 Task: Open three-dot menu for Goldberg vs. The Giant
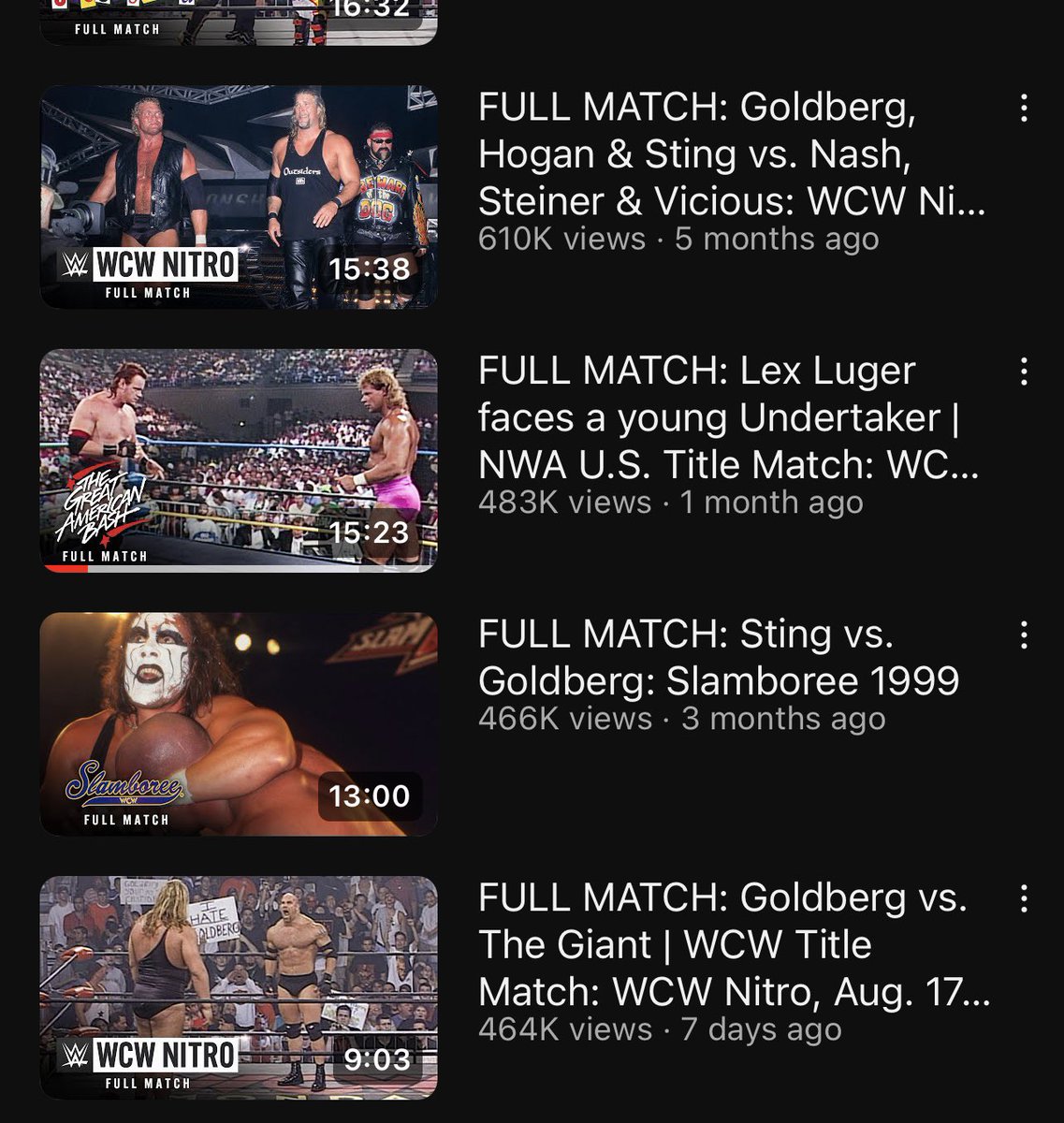pyautogui.click(x=1024, y=898)
